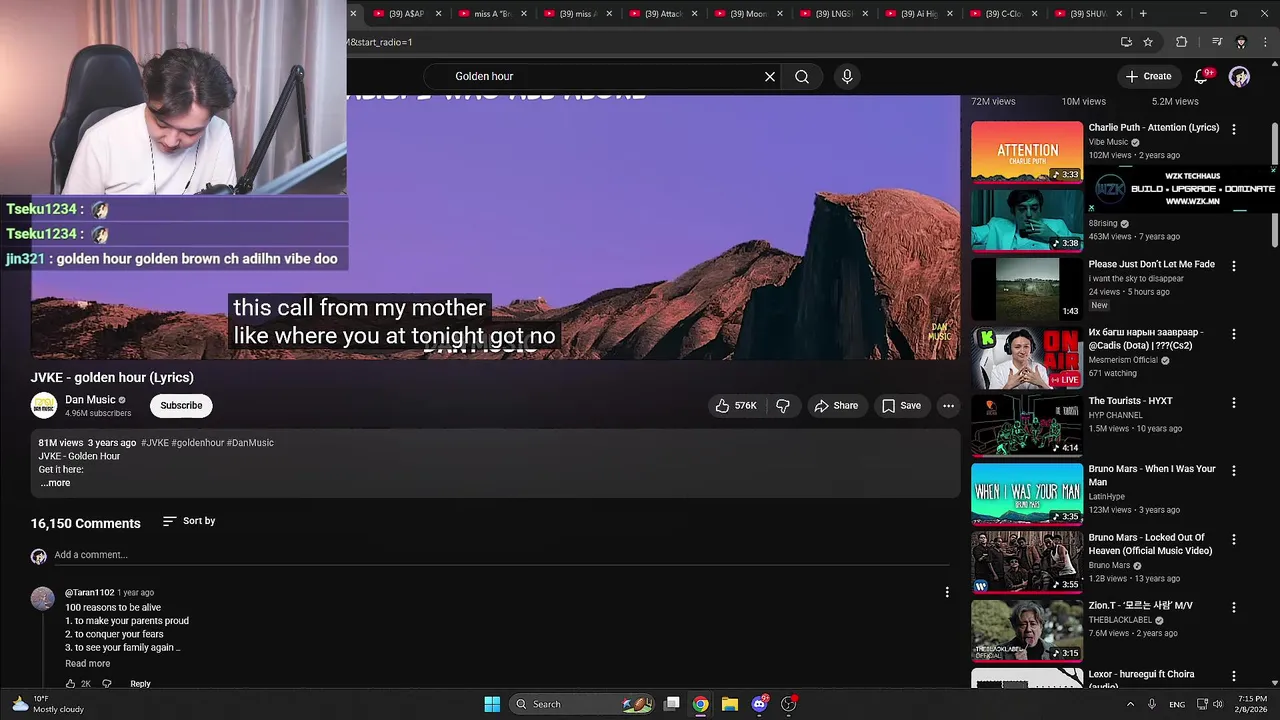This screenshot has height=720, width=1280.
Task: Open Chrome media controls icon
Action: click(1217, 42)
